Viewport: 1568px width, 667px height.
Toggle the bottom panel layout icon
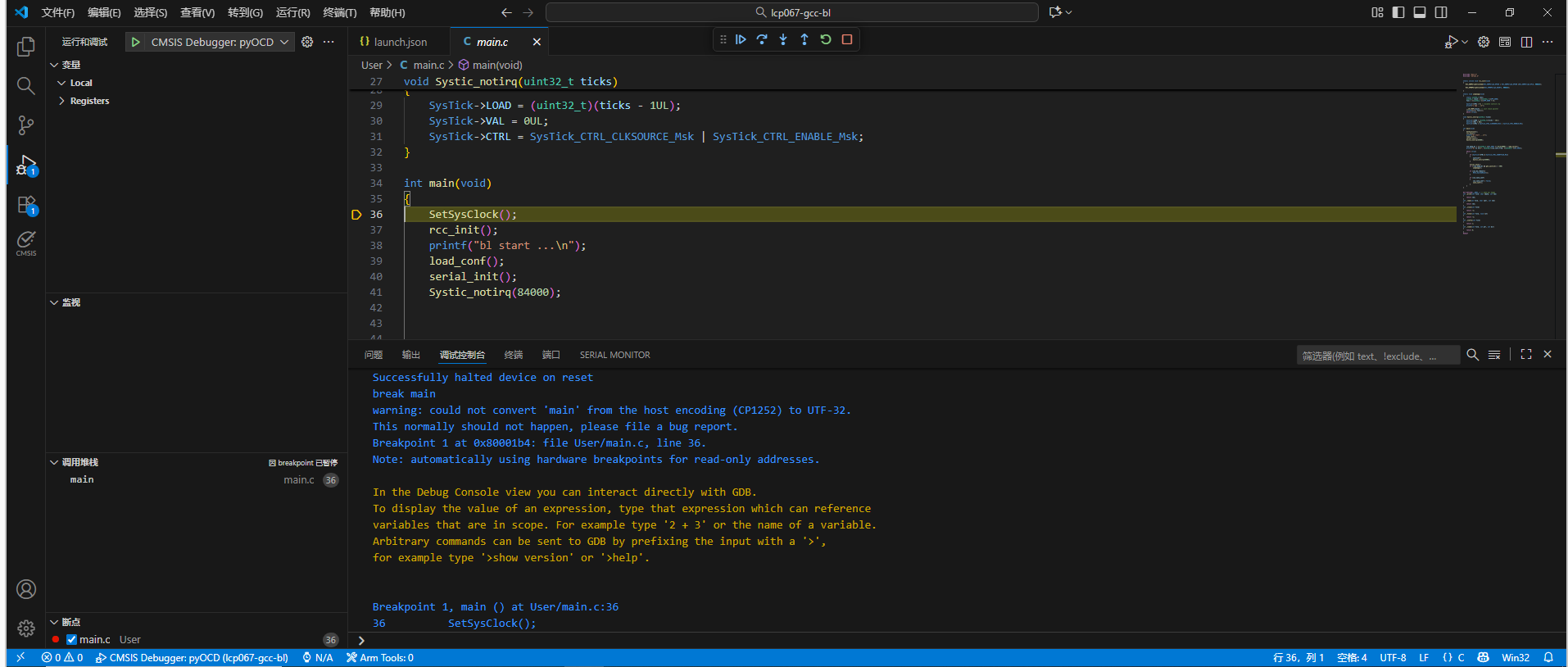pyautogui.click(x=1420, y=12)
